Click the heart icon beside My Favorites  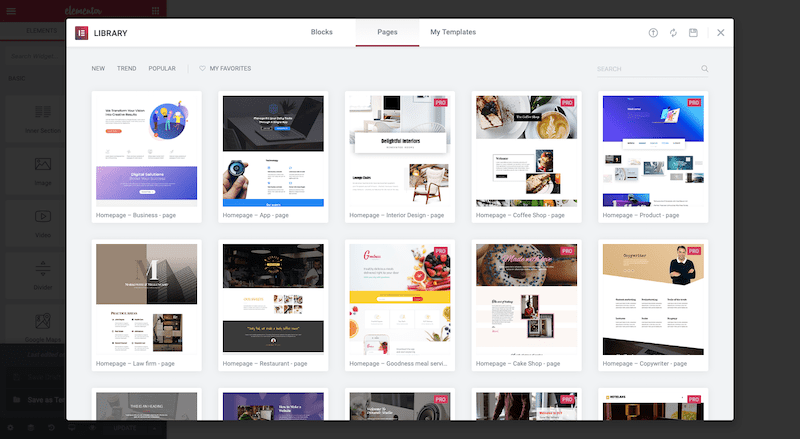(x=203, y=68)
